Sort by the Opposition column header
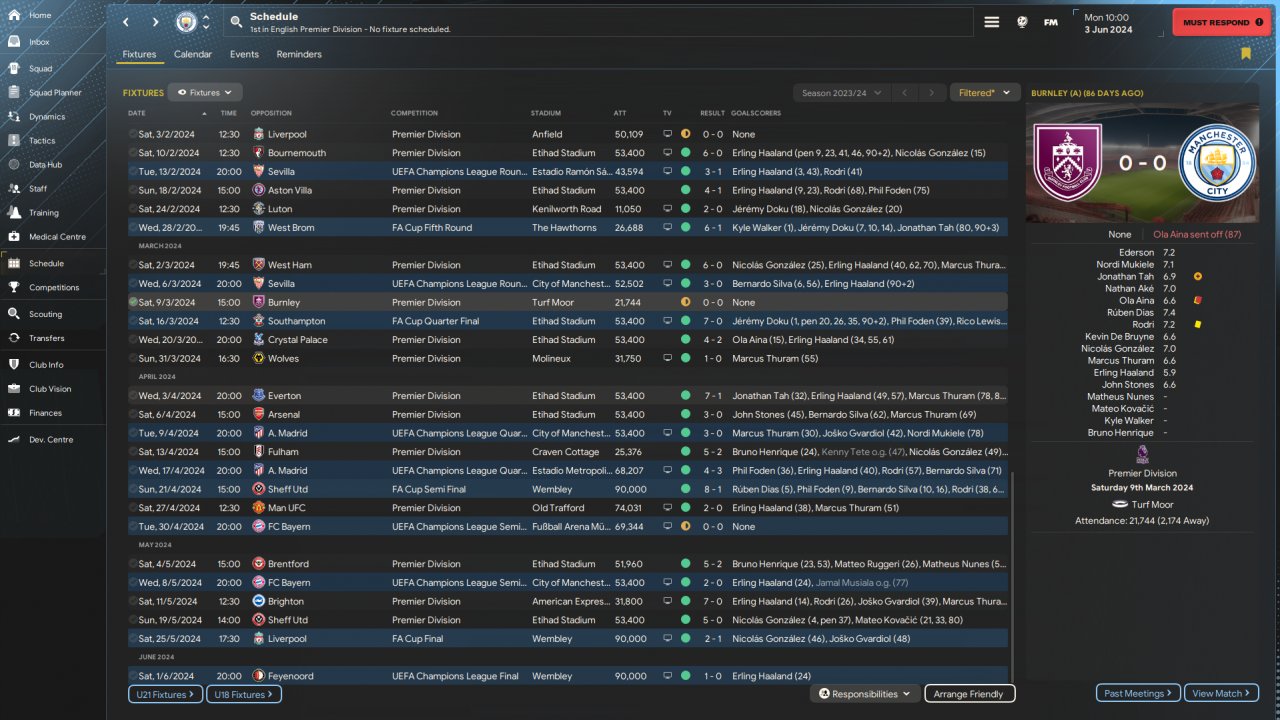 pos(271,113)
